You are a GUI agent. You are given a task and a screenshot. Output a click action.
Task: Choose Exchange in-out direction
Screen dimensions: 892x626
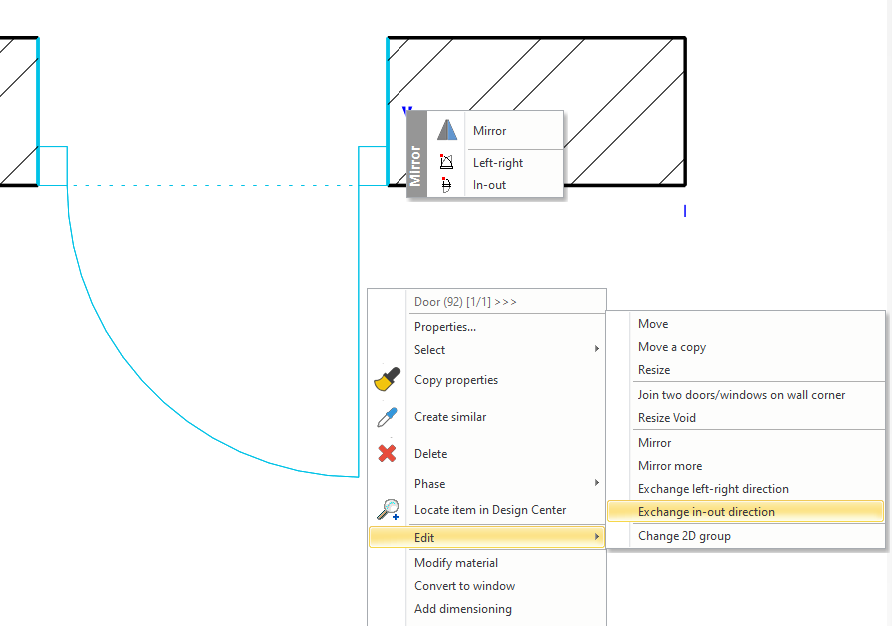745,512
